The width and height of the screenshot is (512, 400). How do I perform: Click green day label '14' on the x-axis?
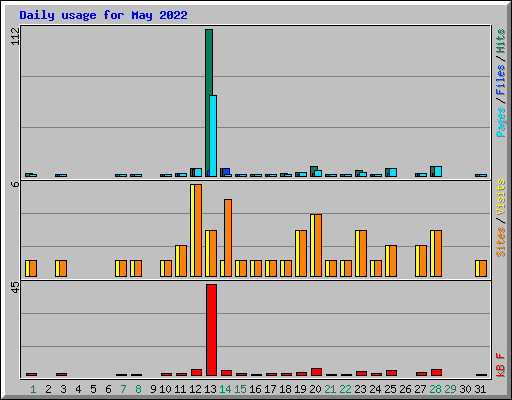click(225, 389)
